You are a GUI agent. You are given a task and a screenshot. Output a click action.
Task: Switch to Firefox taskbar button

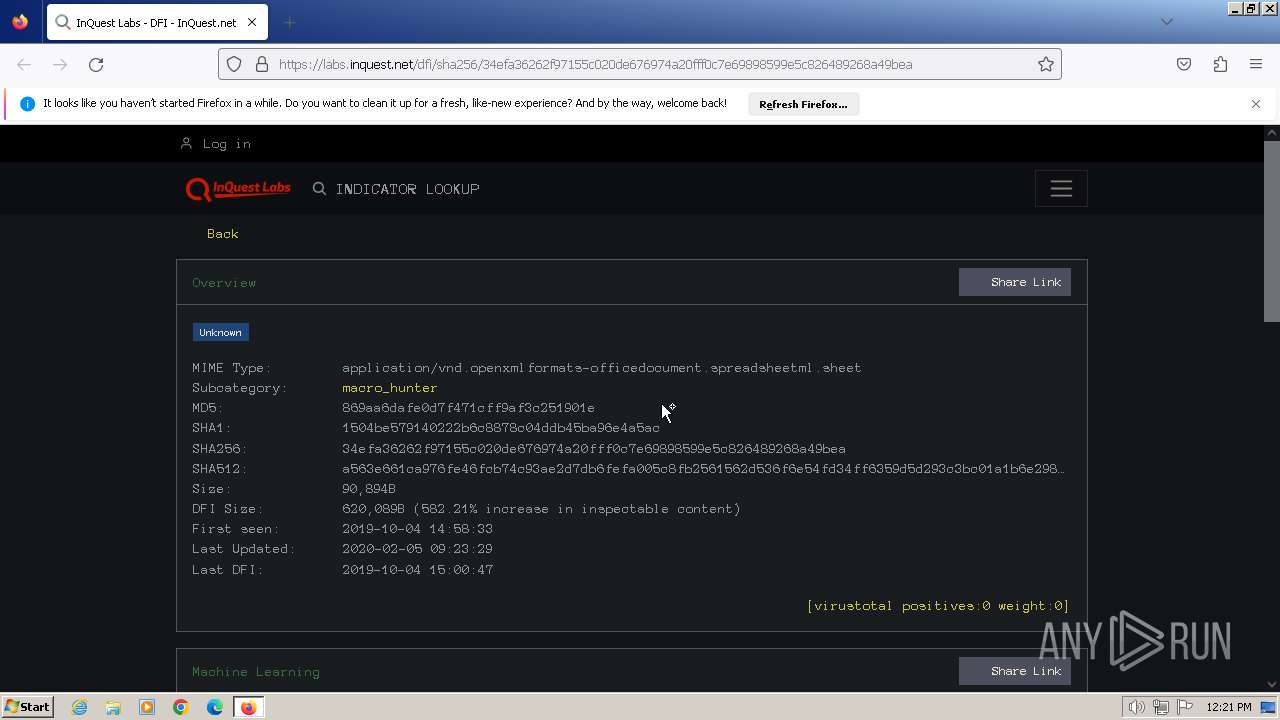(248, 707)
